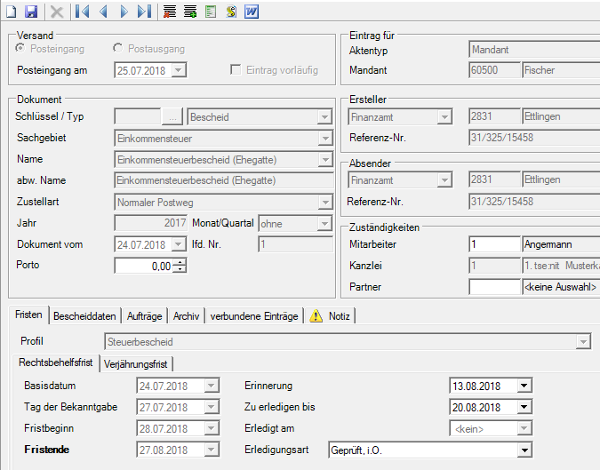600x470 pixels.
Task: Click the Ersteller number 2831 field
Action: (494, 116)
